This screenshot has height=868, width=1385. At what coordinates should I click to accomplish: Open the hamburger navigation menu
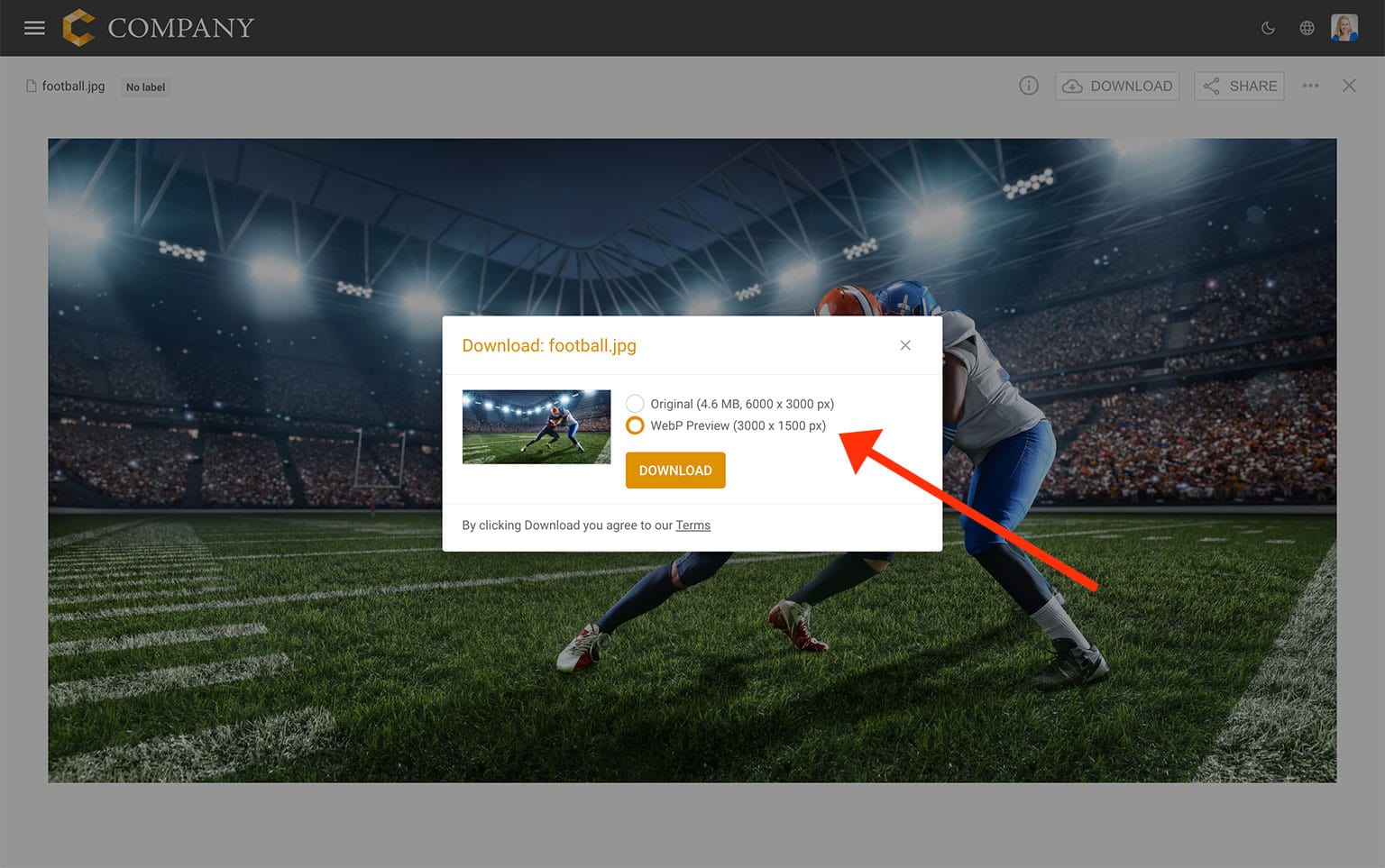[34, 28]
